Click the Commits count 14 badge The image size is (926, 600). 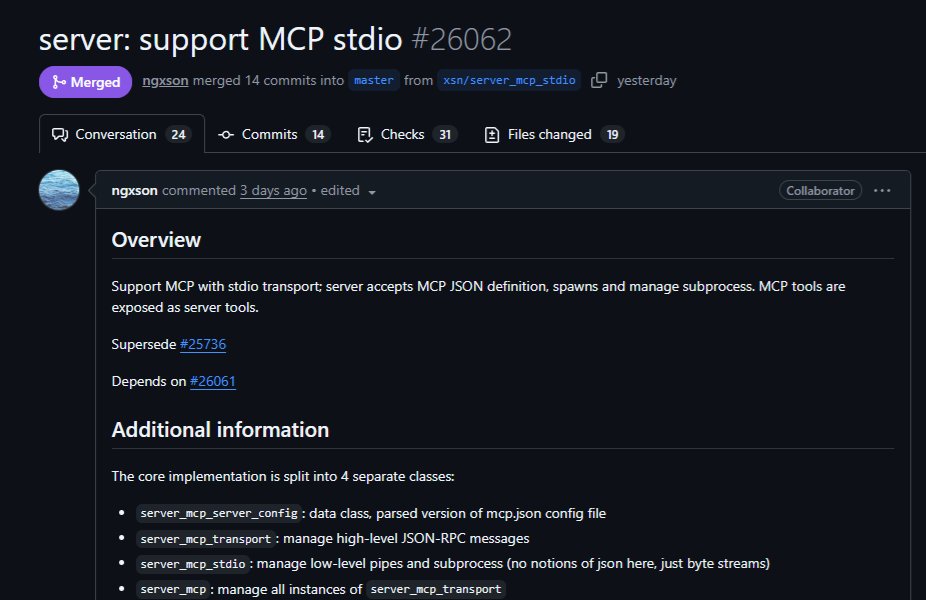(x=318, y=135)
